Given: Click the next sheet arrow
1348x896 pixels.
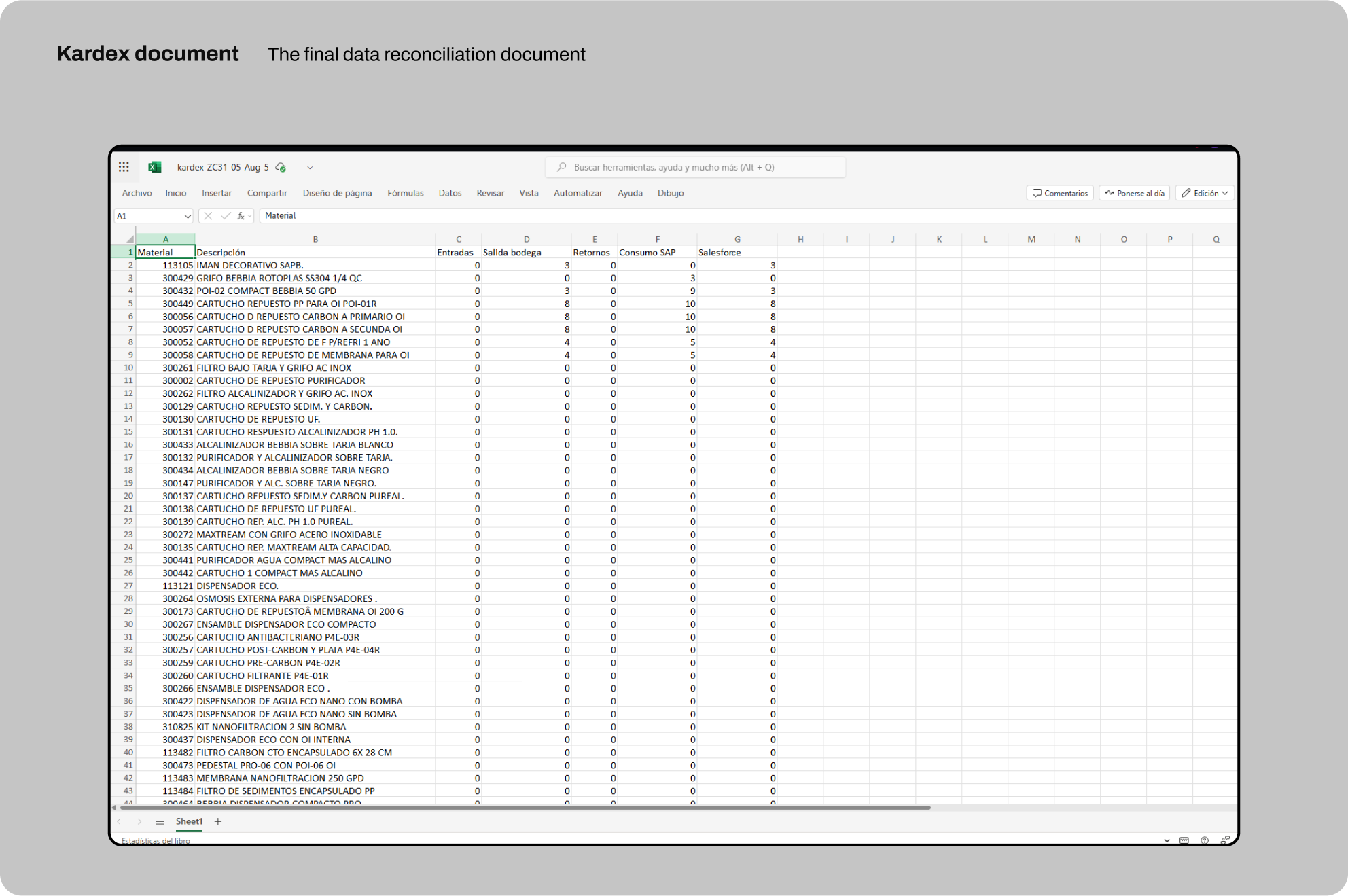Looking at the screenshot, I should tap(139, 821).
